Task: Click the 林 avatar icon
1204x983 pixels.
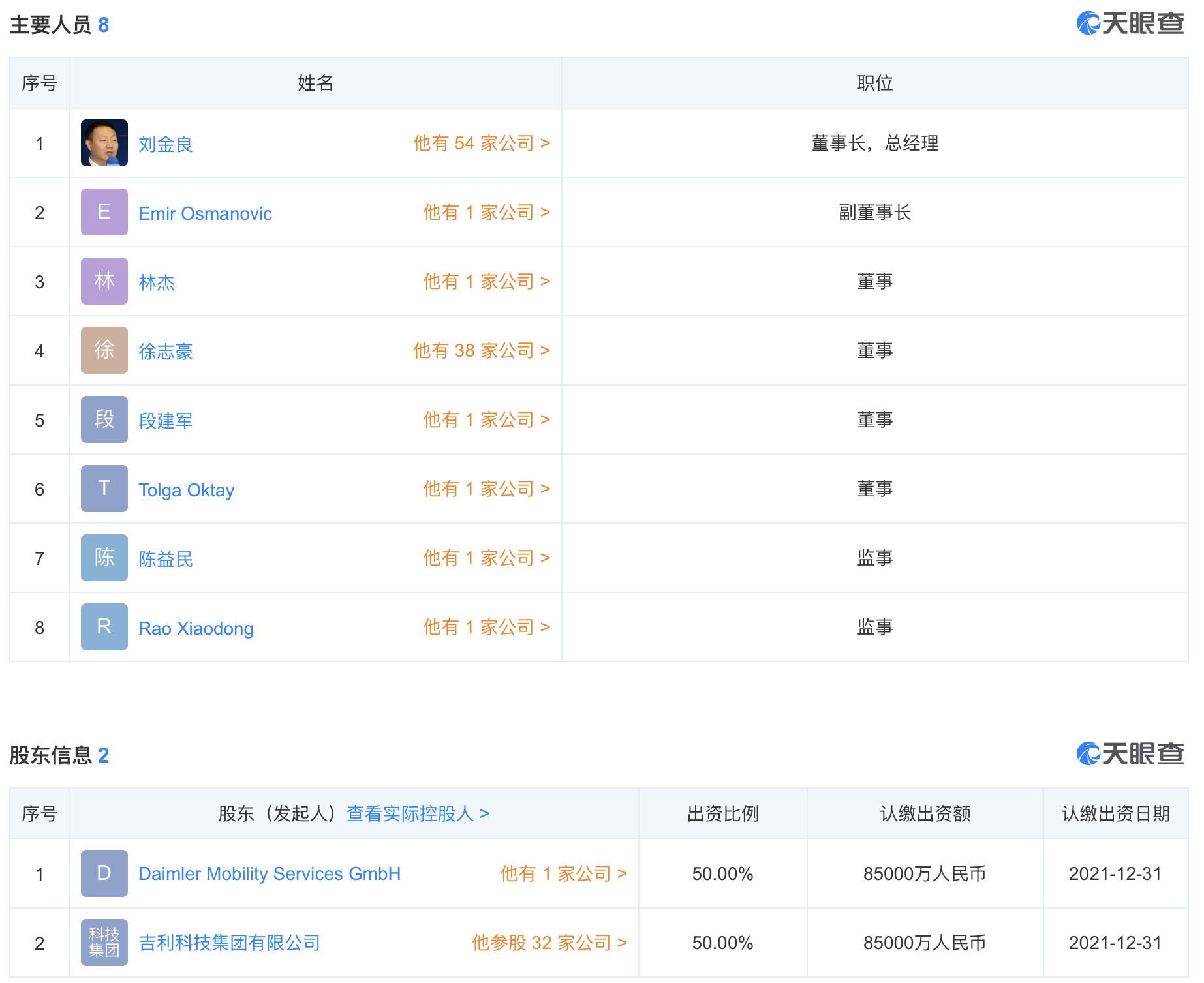Action: [x=104, y=281]
